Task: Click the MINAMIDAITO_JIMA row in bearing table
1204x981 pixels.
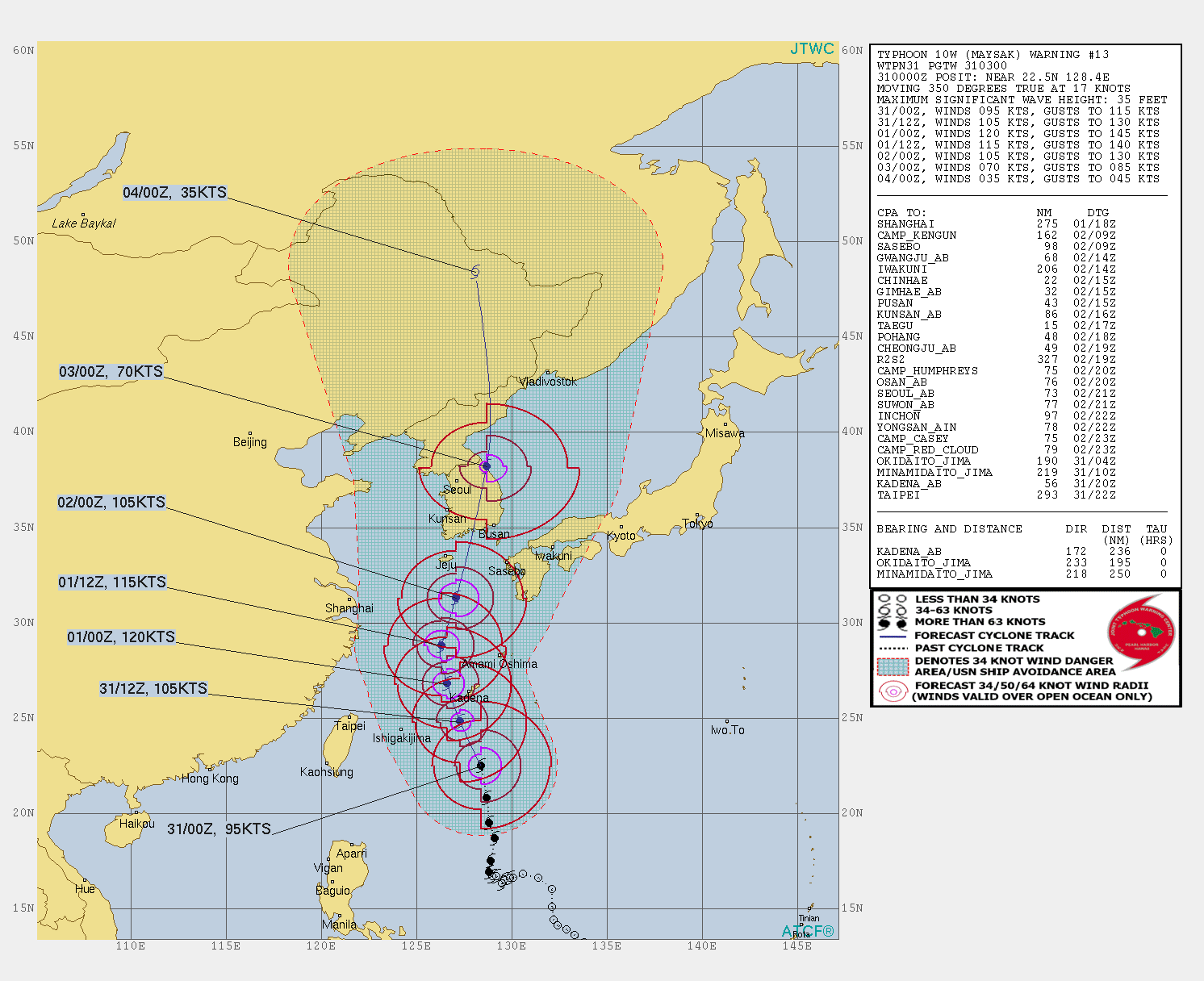Action: pyautogui.click(x=1022, y=574)
